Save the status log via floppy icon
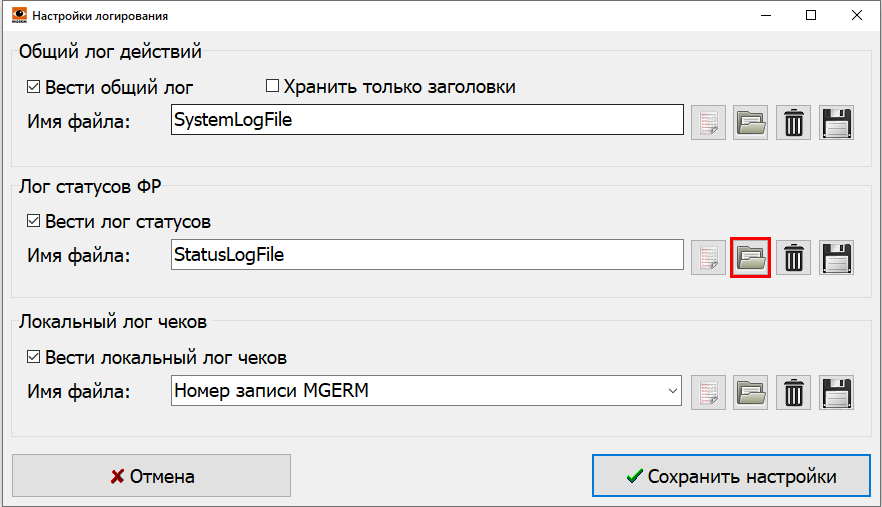 click(836, 257)
